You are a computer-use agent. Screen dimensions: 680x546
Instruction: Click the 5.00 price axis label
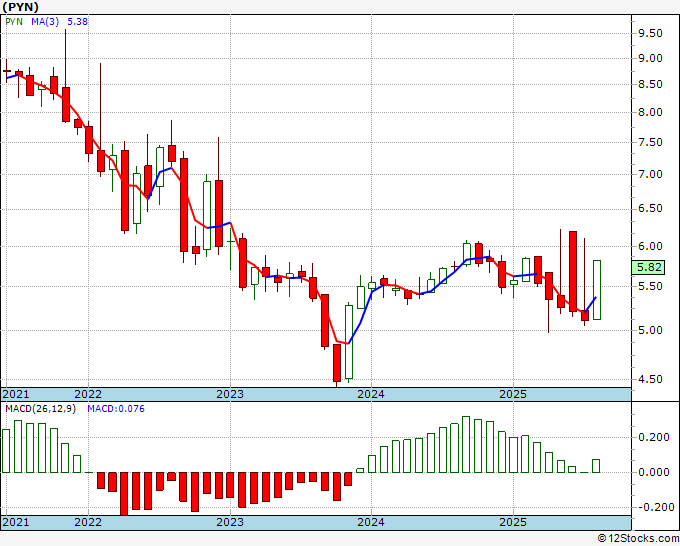pos(650,330)
